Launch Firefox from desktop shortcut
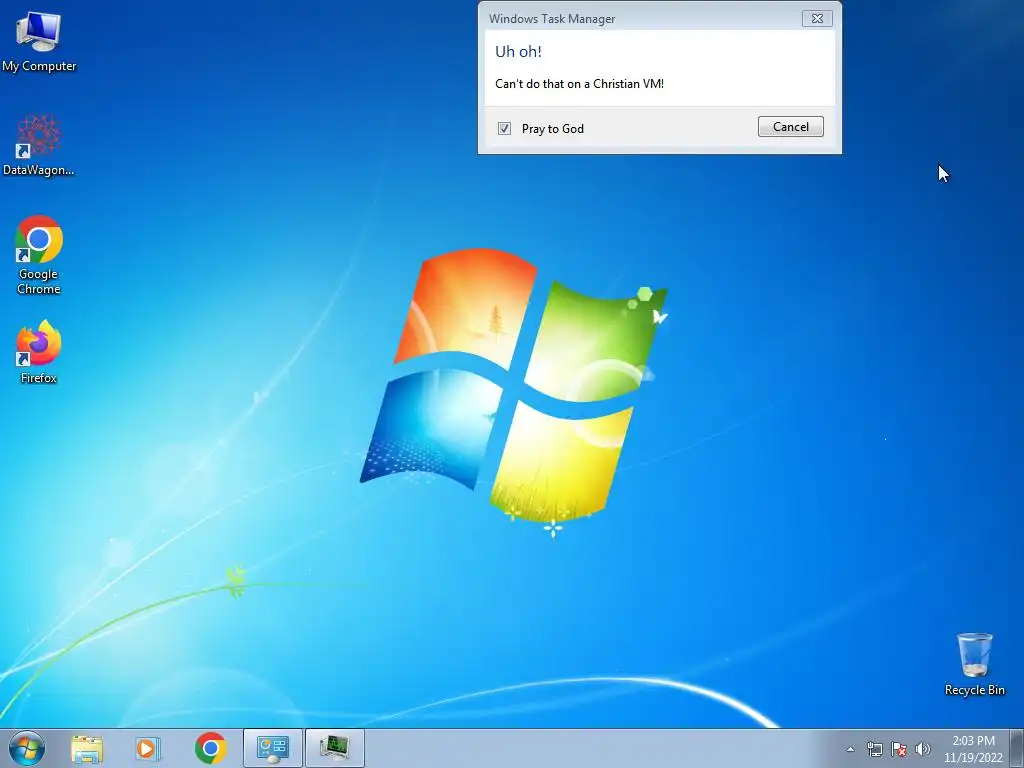 click(39, 351)
